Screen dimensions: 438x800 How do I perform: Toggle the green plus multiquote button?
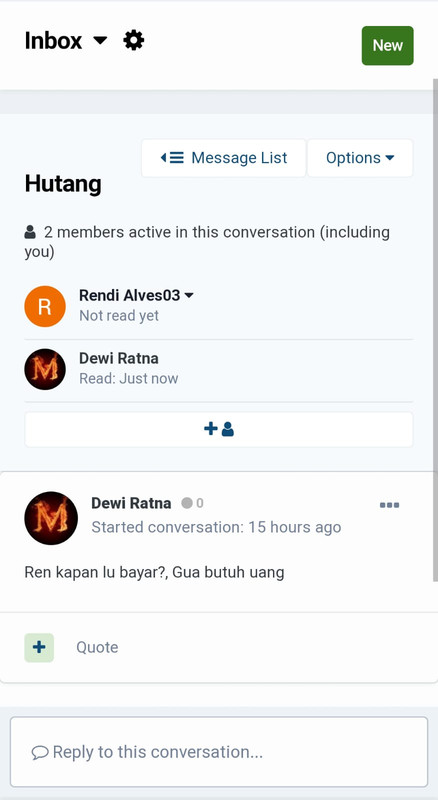39,647
